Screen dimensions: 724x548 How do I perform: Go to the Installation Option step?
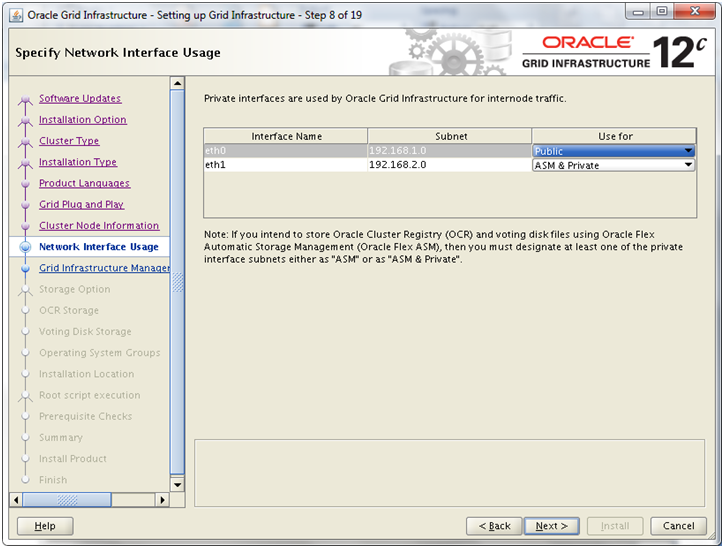[83, 120]
